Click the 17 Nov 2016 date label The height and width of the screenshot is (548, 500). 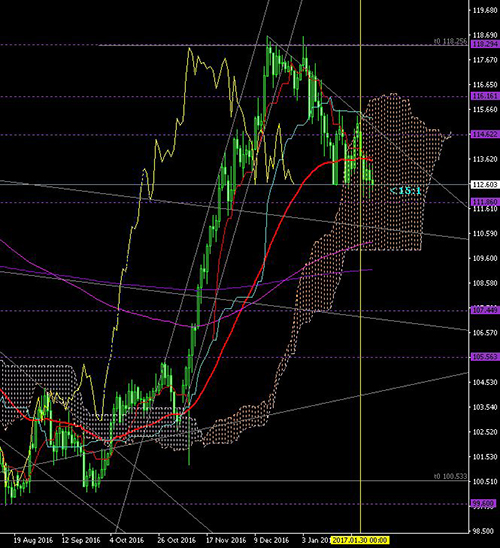(225, 540)
